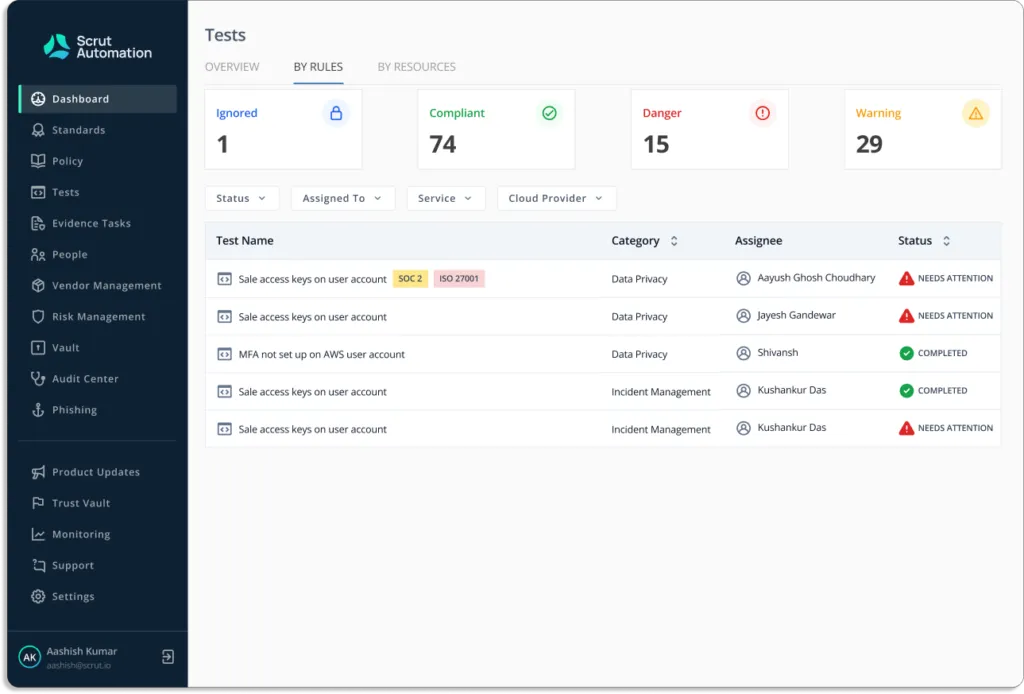This screenshot has height=694, width=1024.
Task: Select the Warning summary card
Action: click(x=923, y=129)
